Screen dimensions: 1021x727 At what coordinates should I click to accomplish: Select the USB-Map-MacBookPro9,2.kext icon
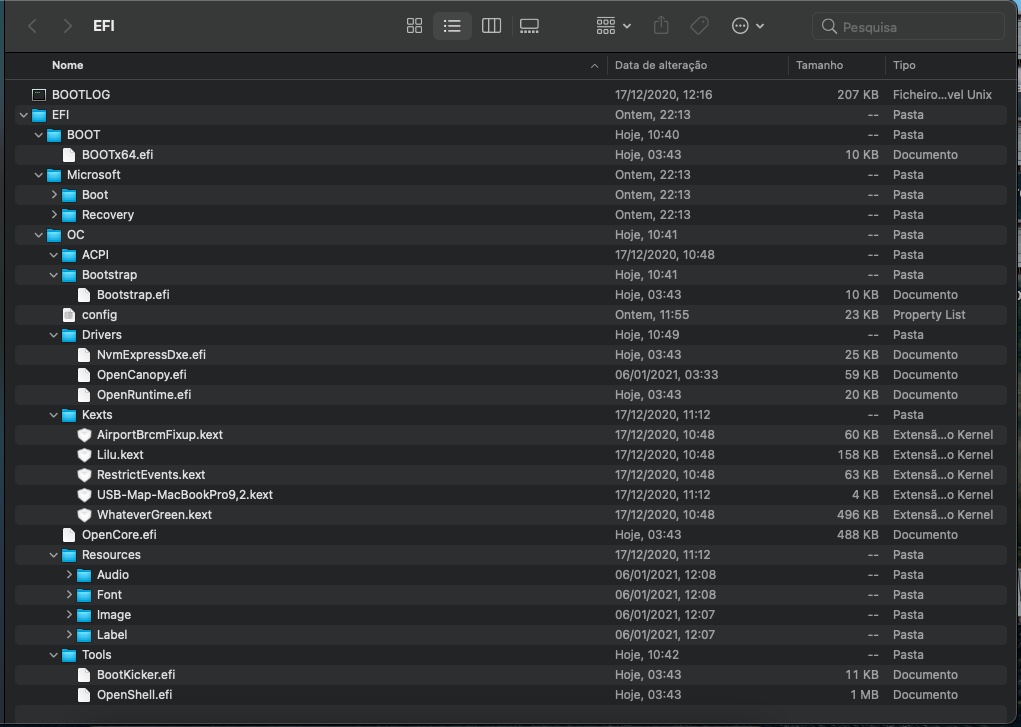point(84,495)
